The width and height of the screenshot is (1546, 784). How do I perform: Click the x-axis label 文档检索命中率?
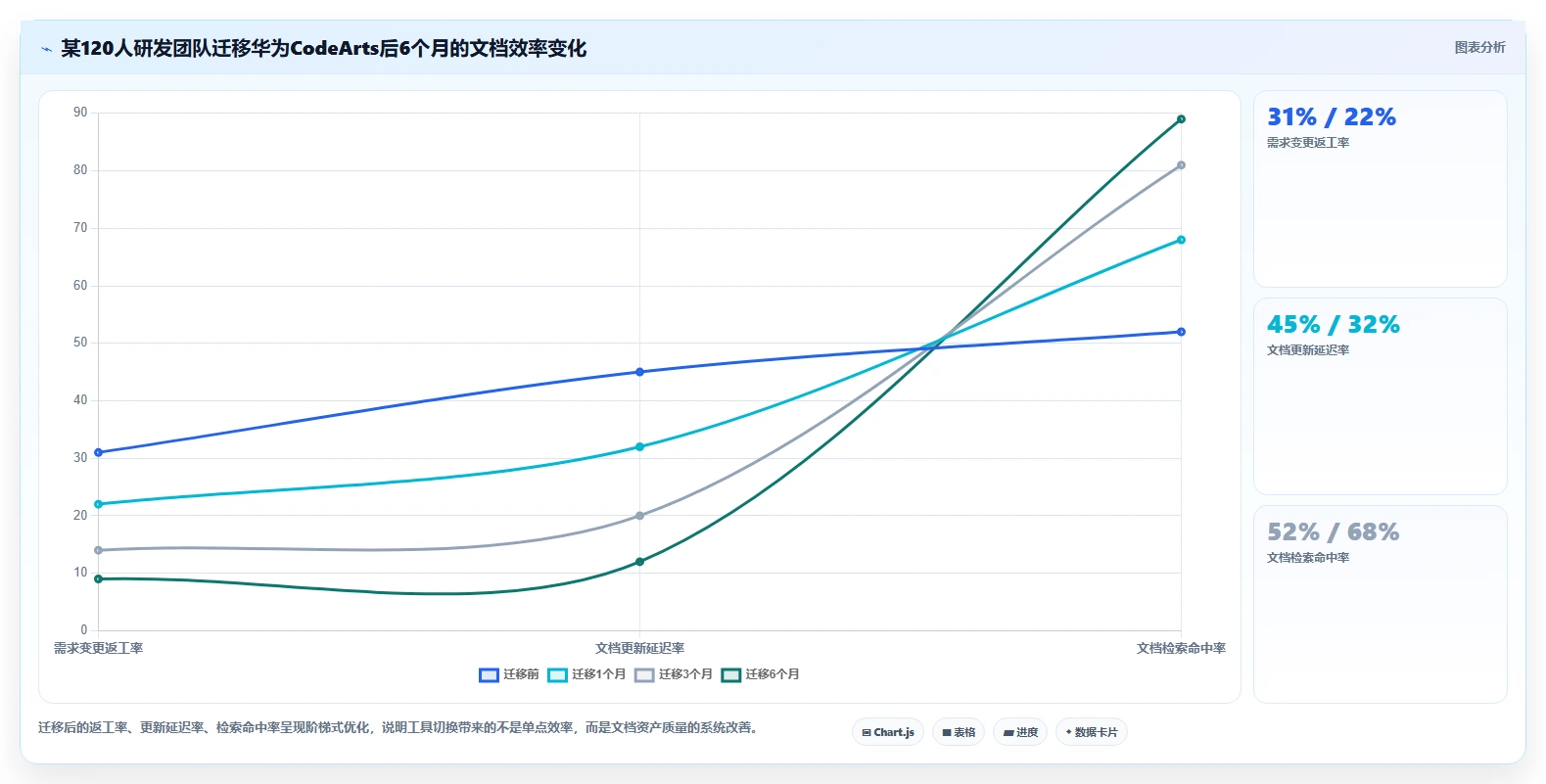coord(1181,648)
